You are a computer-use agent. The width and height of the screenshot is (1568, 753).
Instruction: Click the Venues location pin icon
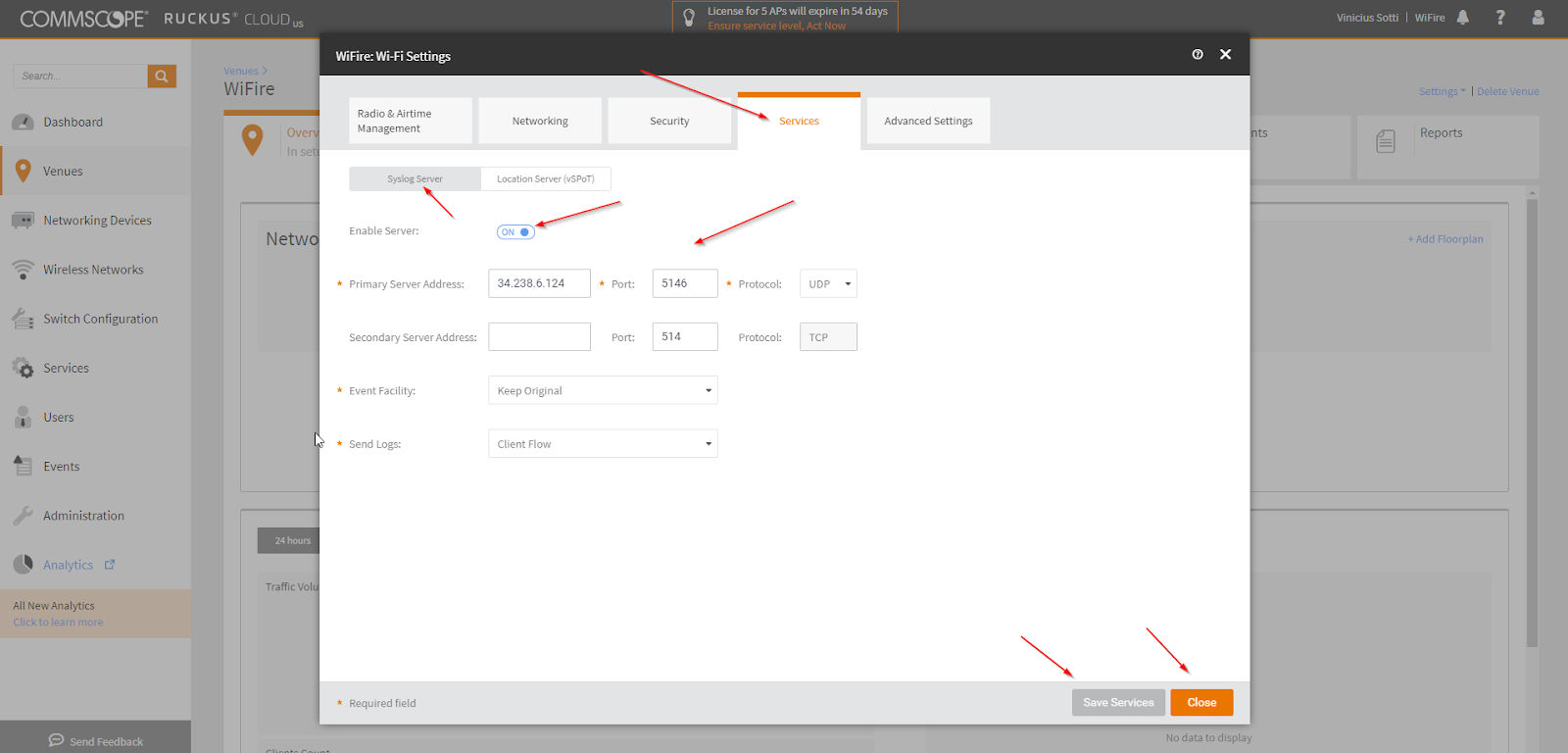[x=23, y=172]
